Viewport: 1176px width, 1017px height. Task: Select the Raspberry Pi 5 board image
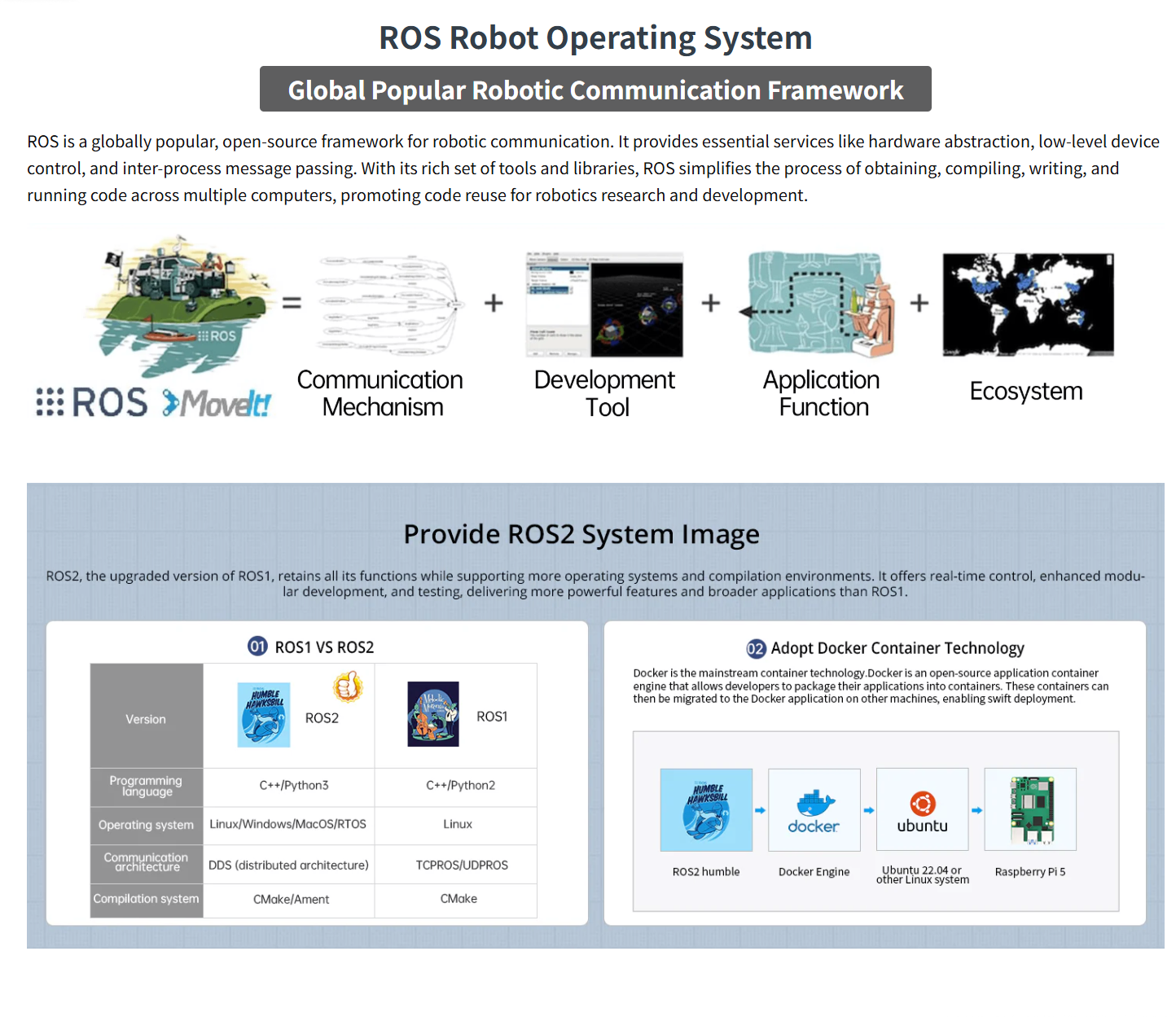tap(1030, 810)
